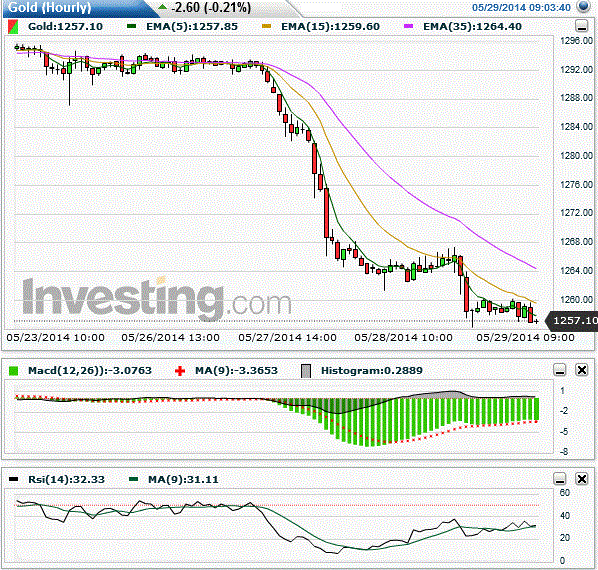Click the 05/29/2014 09:03:40 timestamp
This screenshot has width=598, height=570.
click(x=521, y=7)
